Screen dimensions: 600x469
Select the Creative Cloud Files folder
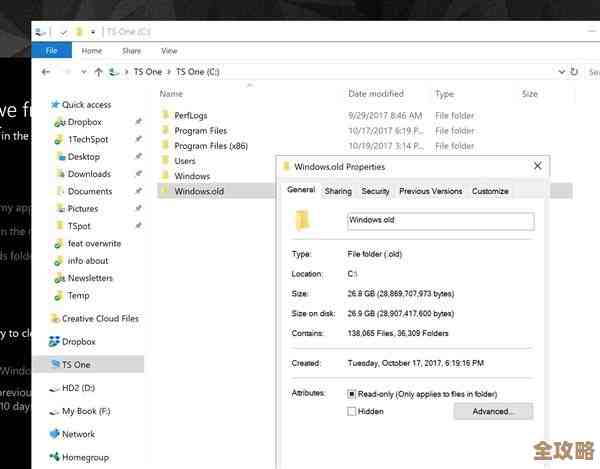point(99,319)
